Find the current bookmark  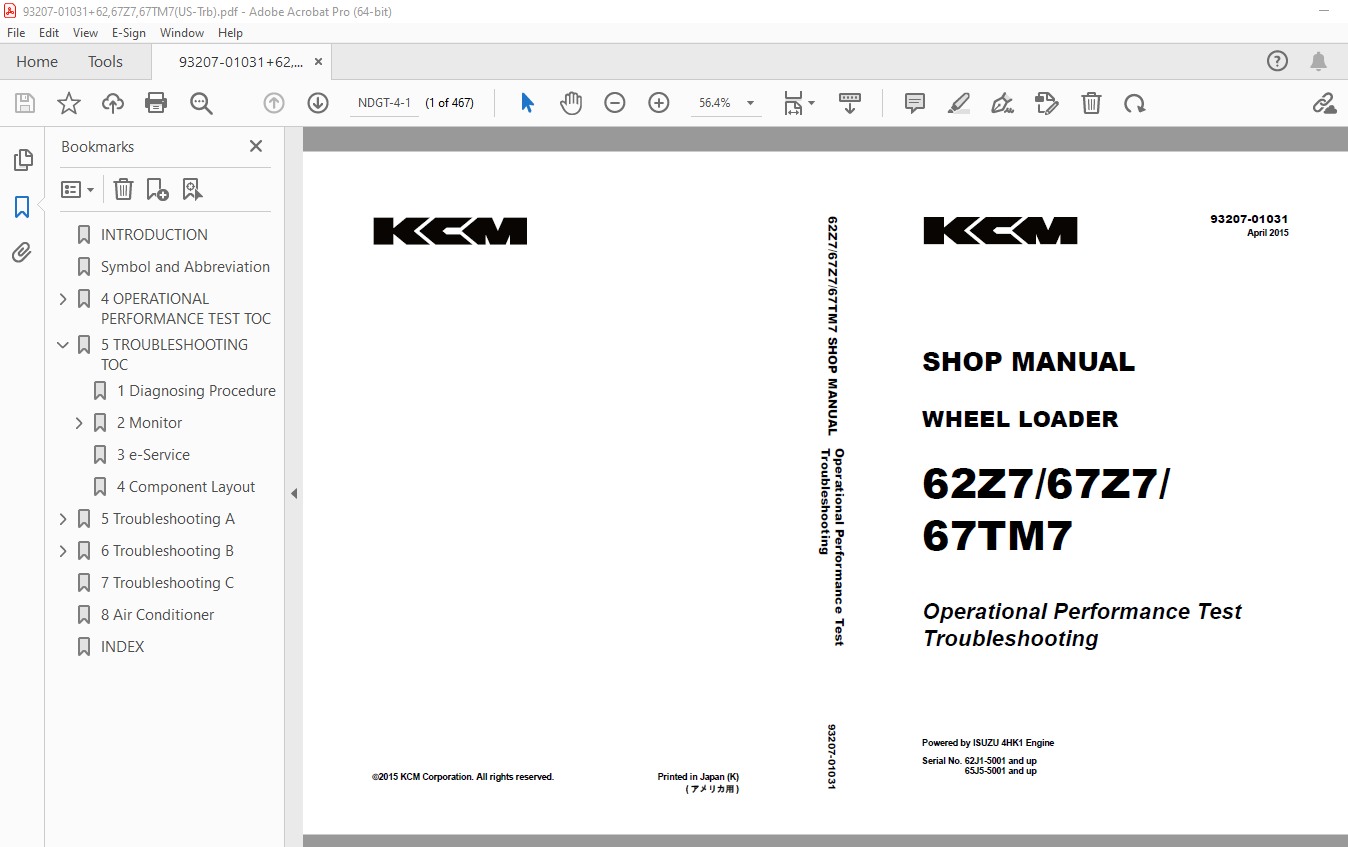coord(192,189)
